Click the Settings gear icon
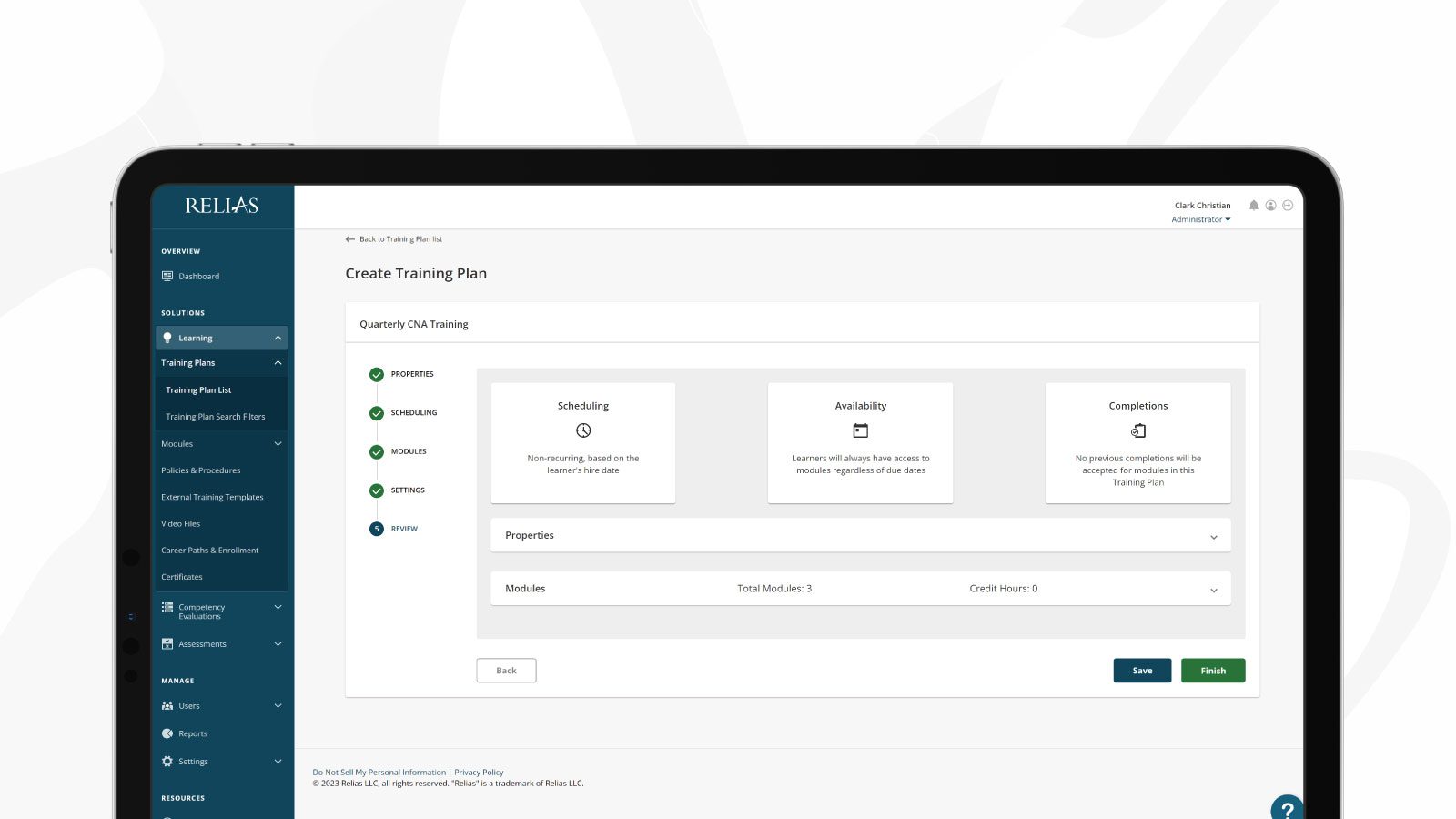 coord(167,762)
